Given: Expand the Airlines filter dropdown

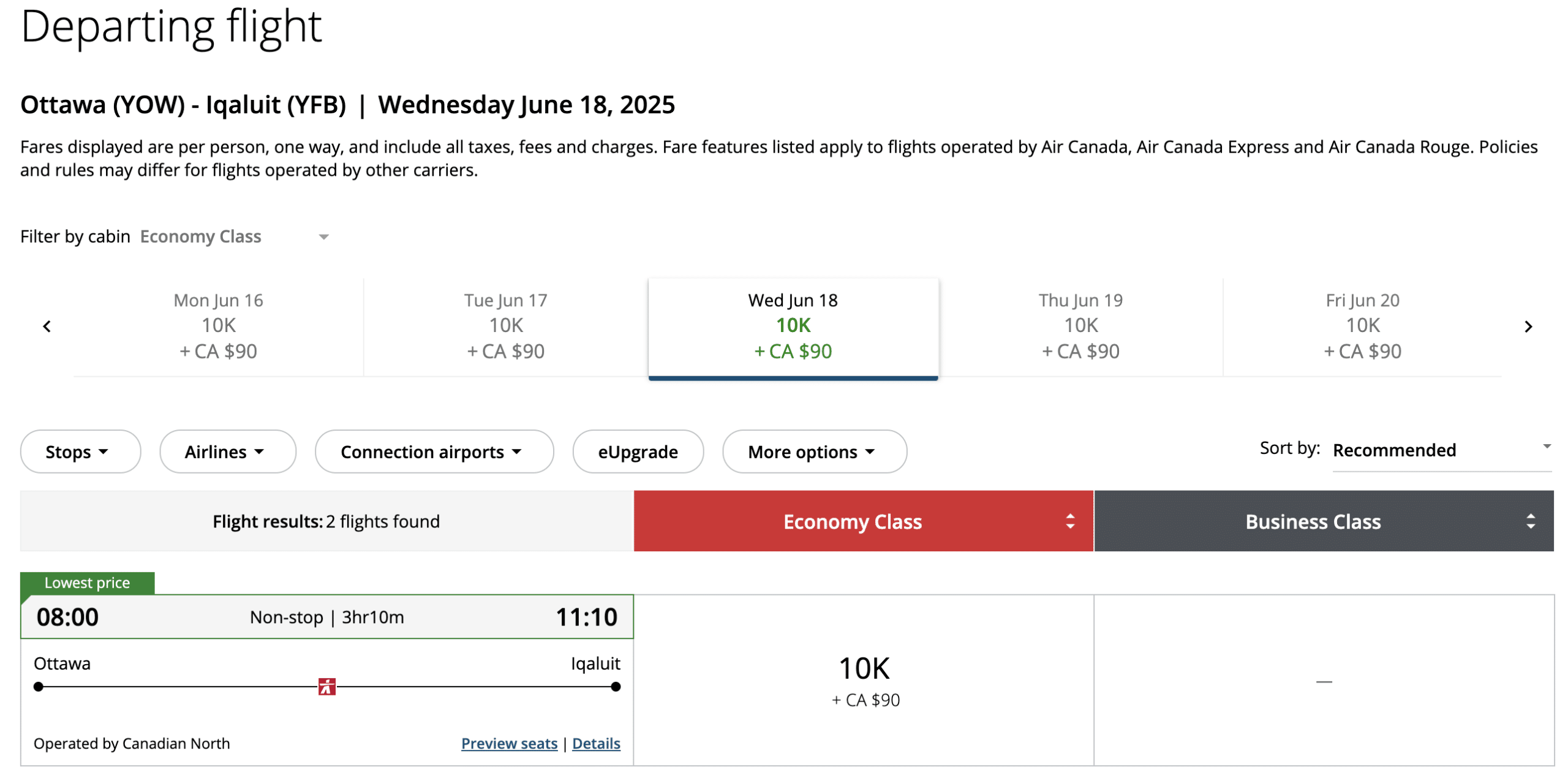Looking at the screenshot, I should pyautogui.click(x=227, y=452).
